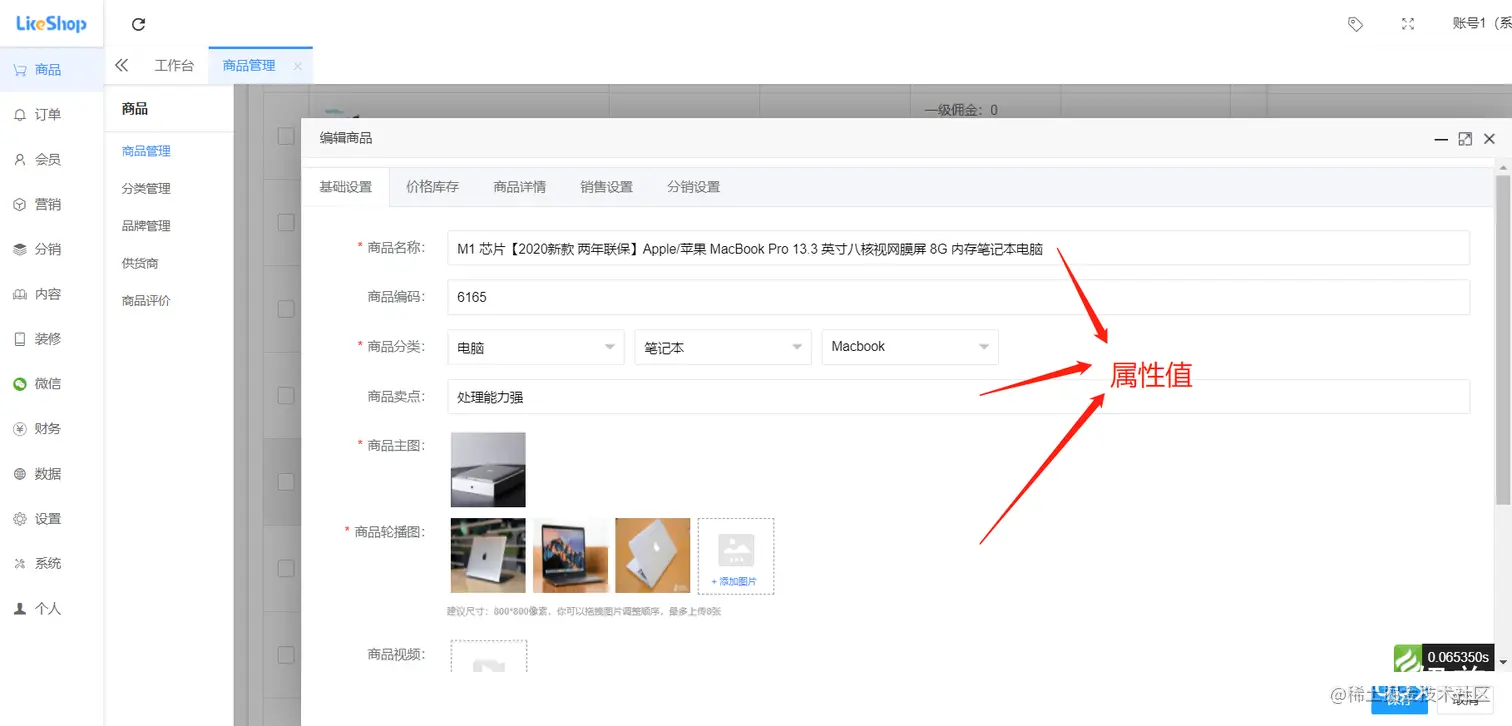This screenshot has width=1512, height=726.
Task: Open the 笔记本 category dropdown
Action: [722, 347]
